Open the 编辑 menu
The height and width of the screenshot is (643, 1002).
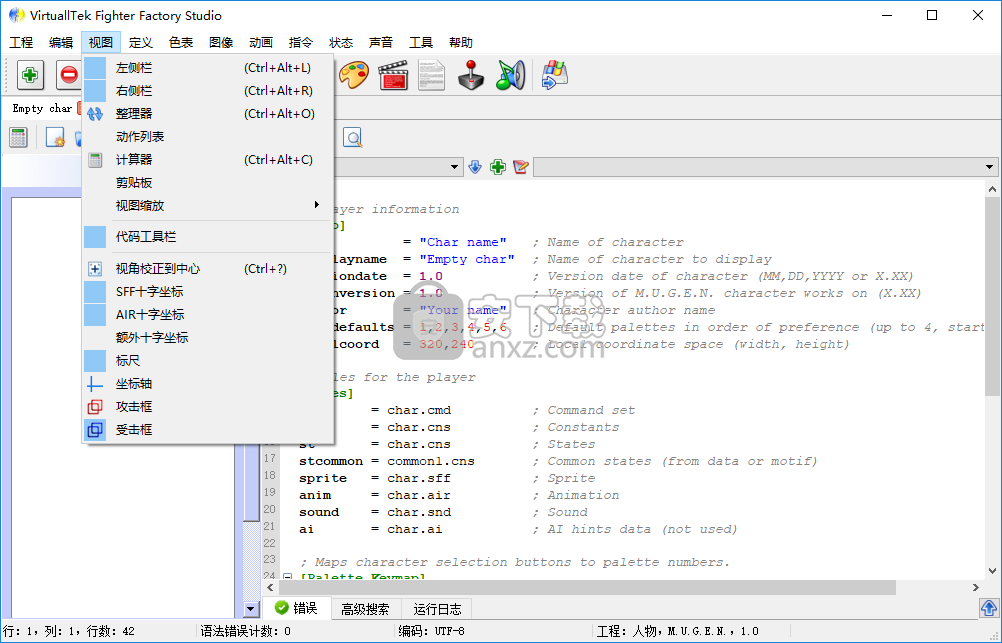click(x=61, y=43)
